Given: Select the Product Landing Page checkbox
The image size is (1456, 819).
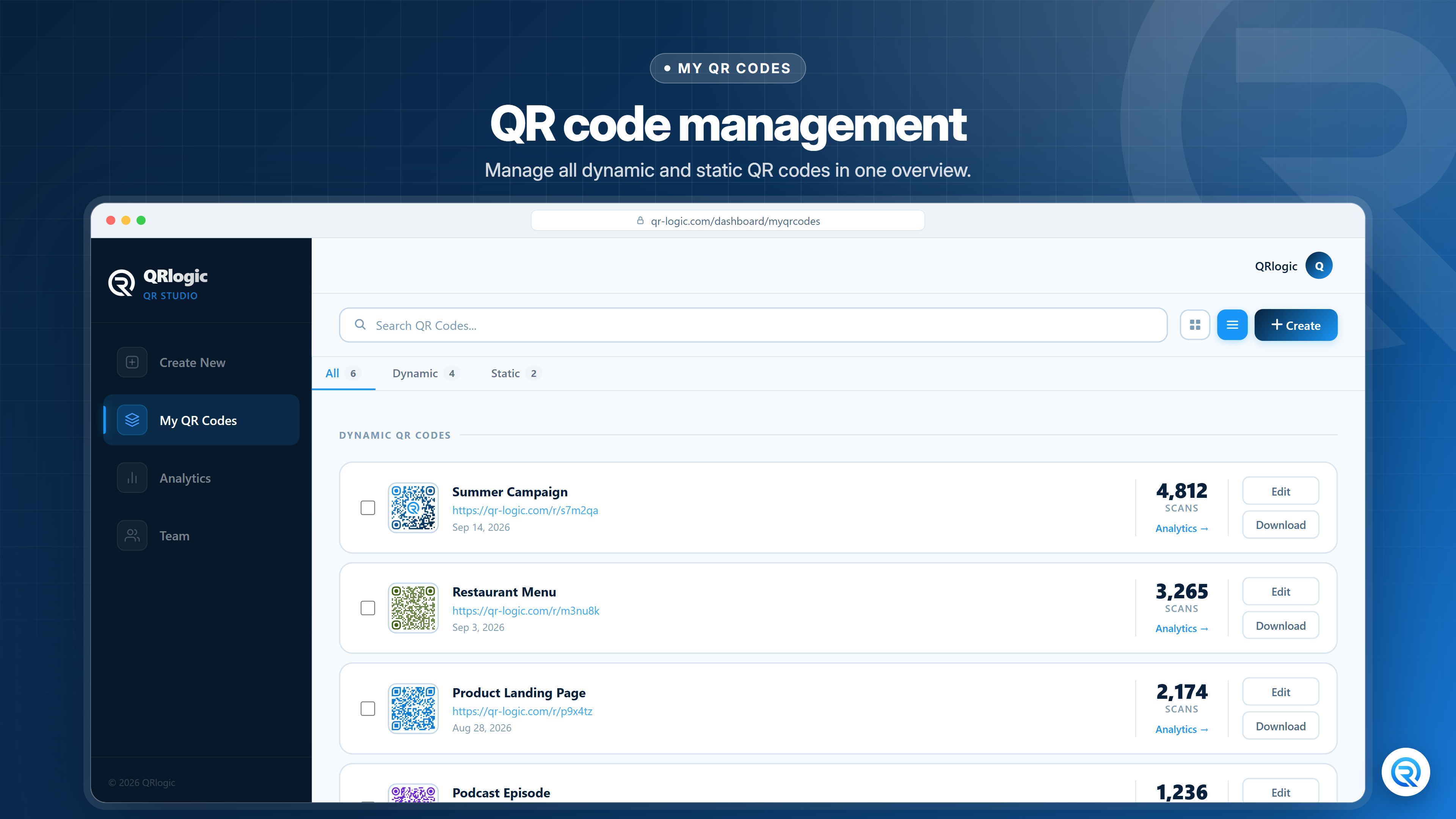Looking at the screenshot, I should 368,709.
